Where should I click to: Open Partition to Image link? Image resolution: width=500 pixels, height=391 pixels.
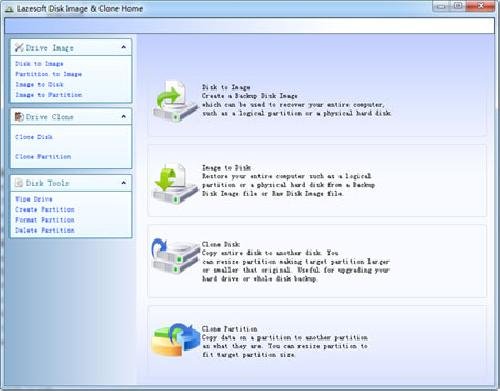(x=49, y=74)
